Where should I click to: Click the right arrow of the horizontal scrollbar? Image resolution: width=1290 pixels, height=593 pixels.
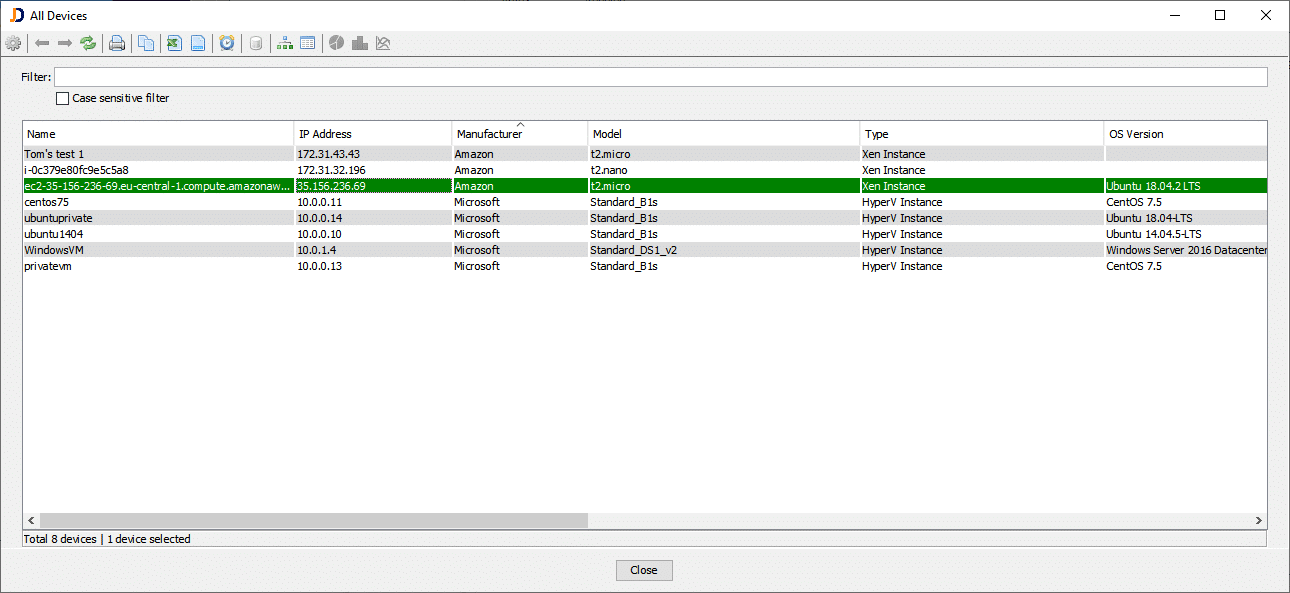click(1259, 520)
